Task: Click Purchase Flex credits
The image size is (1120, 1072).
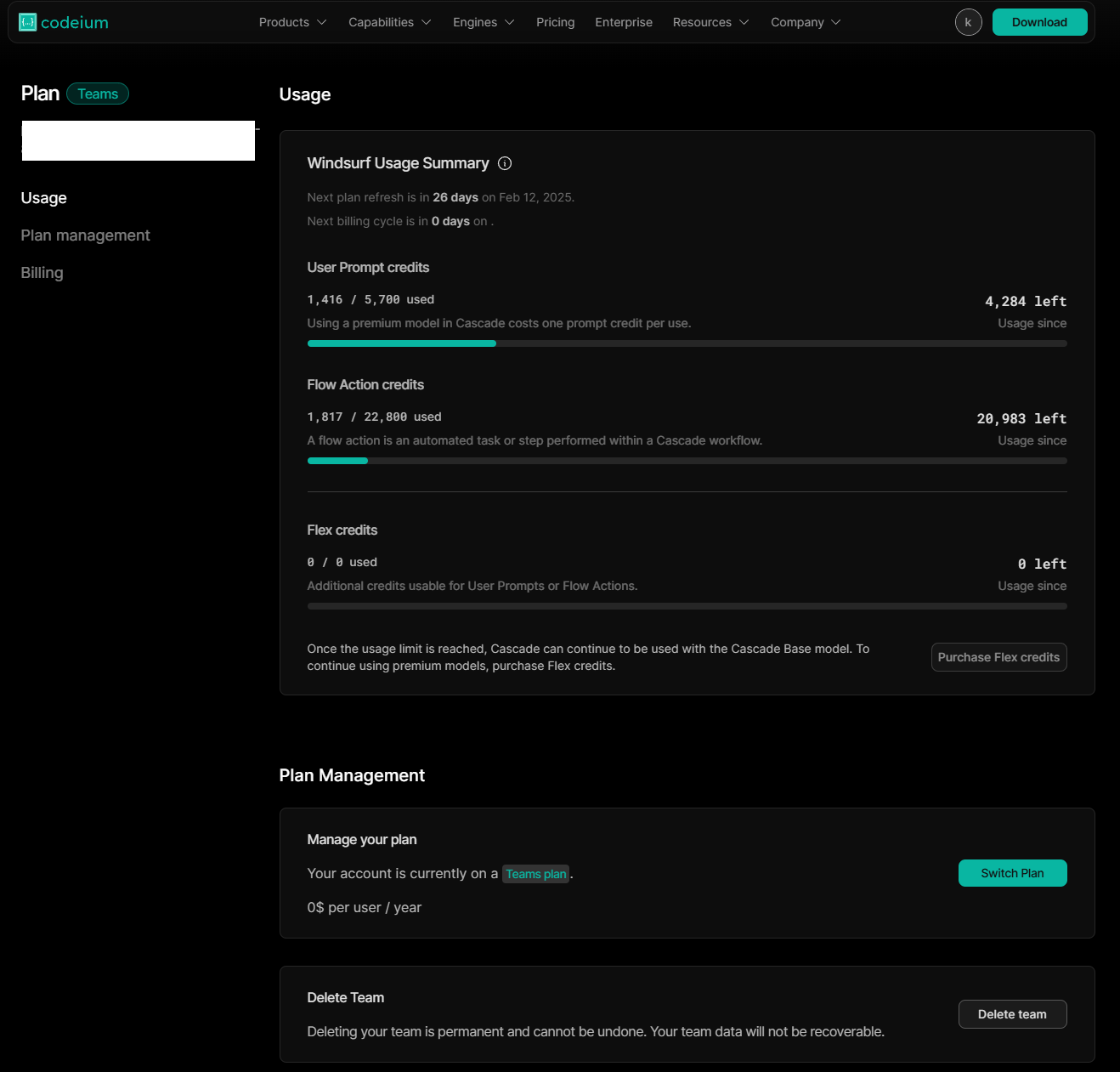Action: 998,657
